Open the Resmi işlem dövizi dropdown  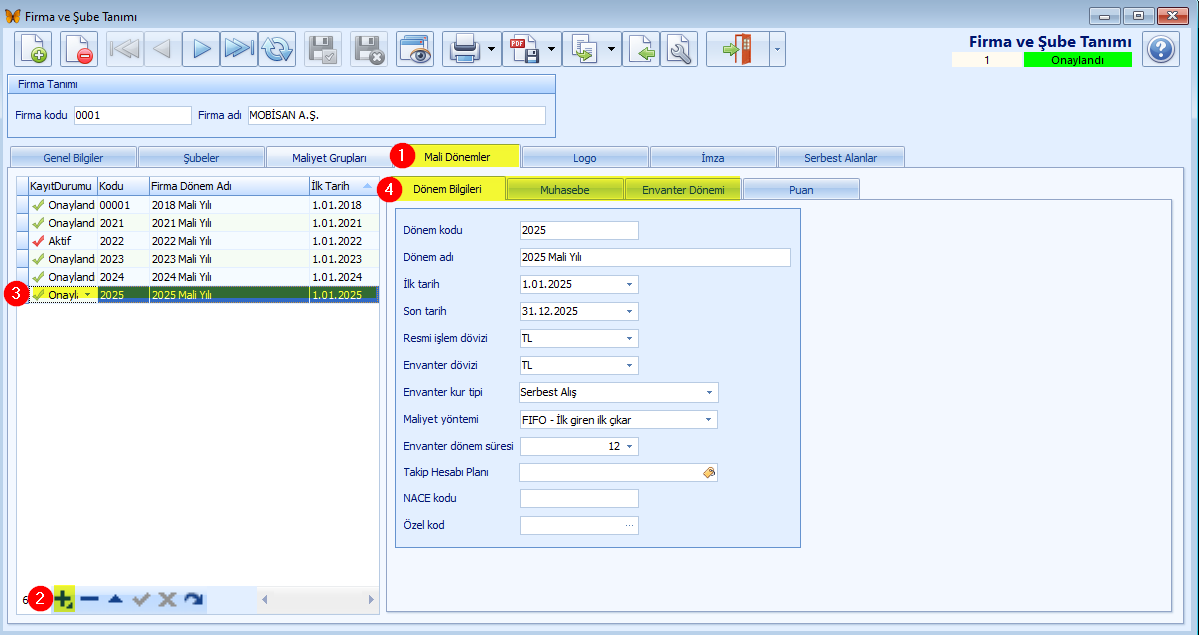point(629,338)
